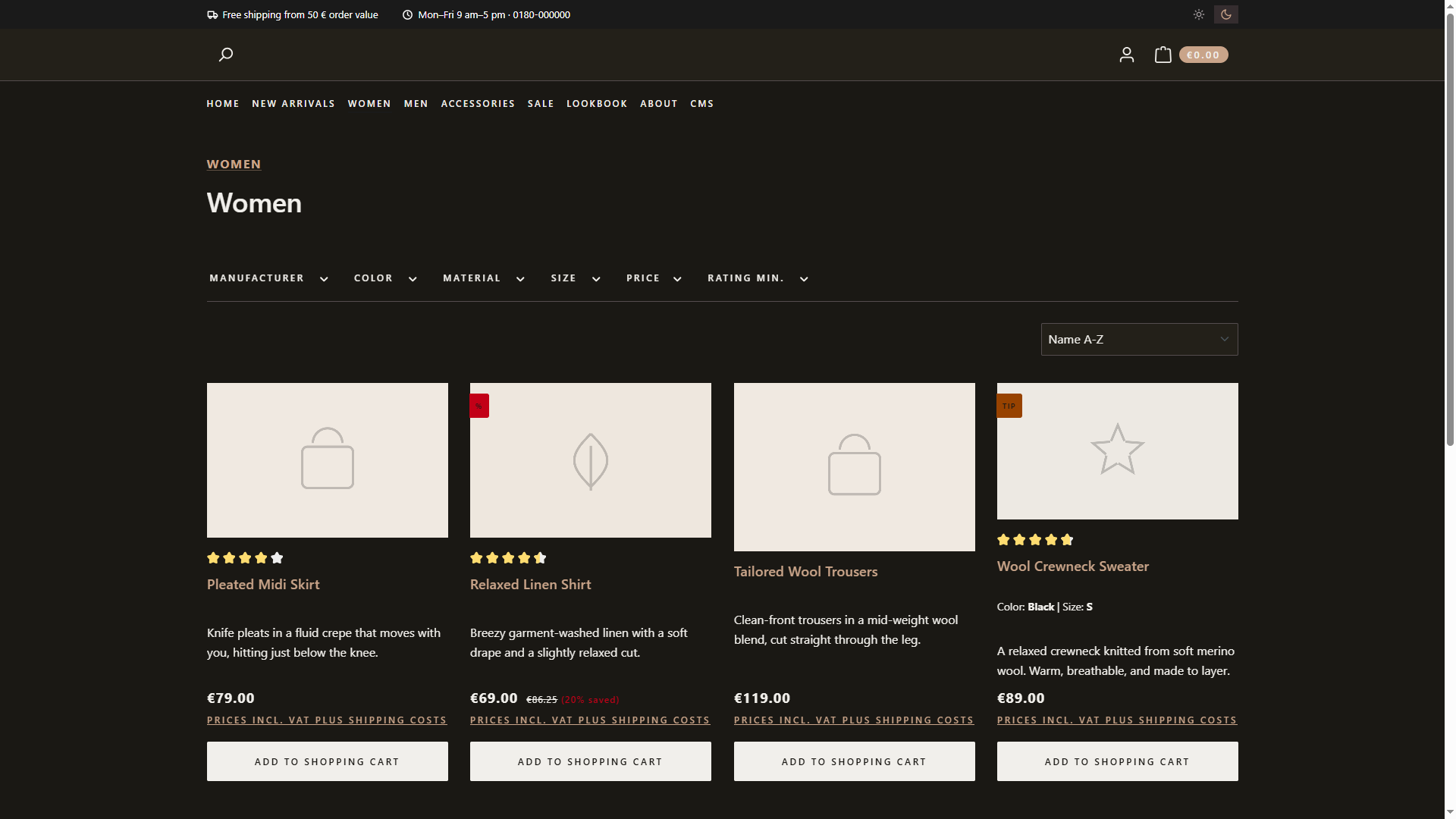Click the opening hours clock icon
Screen dimensions: 1456x819
[407, 14]
